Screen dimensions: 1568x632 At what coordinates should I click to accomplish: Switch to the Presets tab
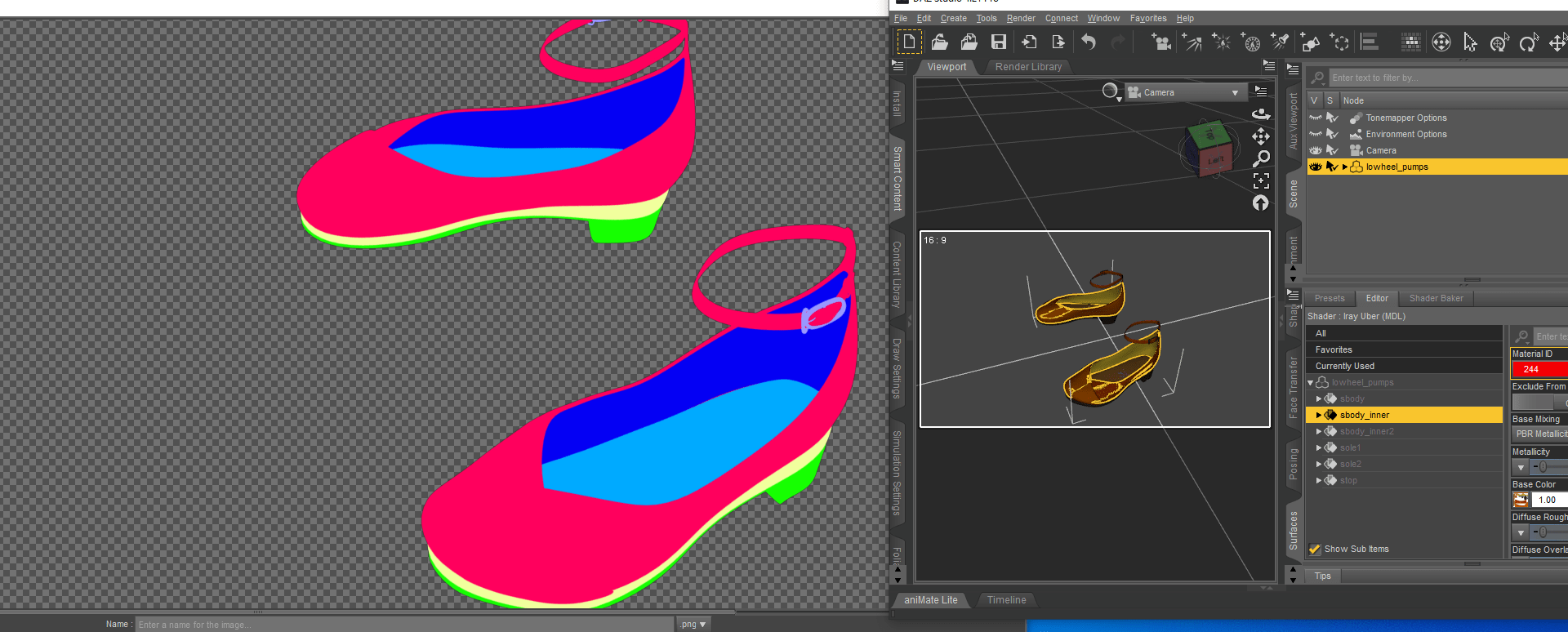[1330, 299]
